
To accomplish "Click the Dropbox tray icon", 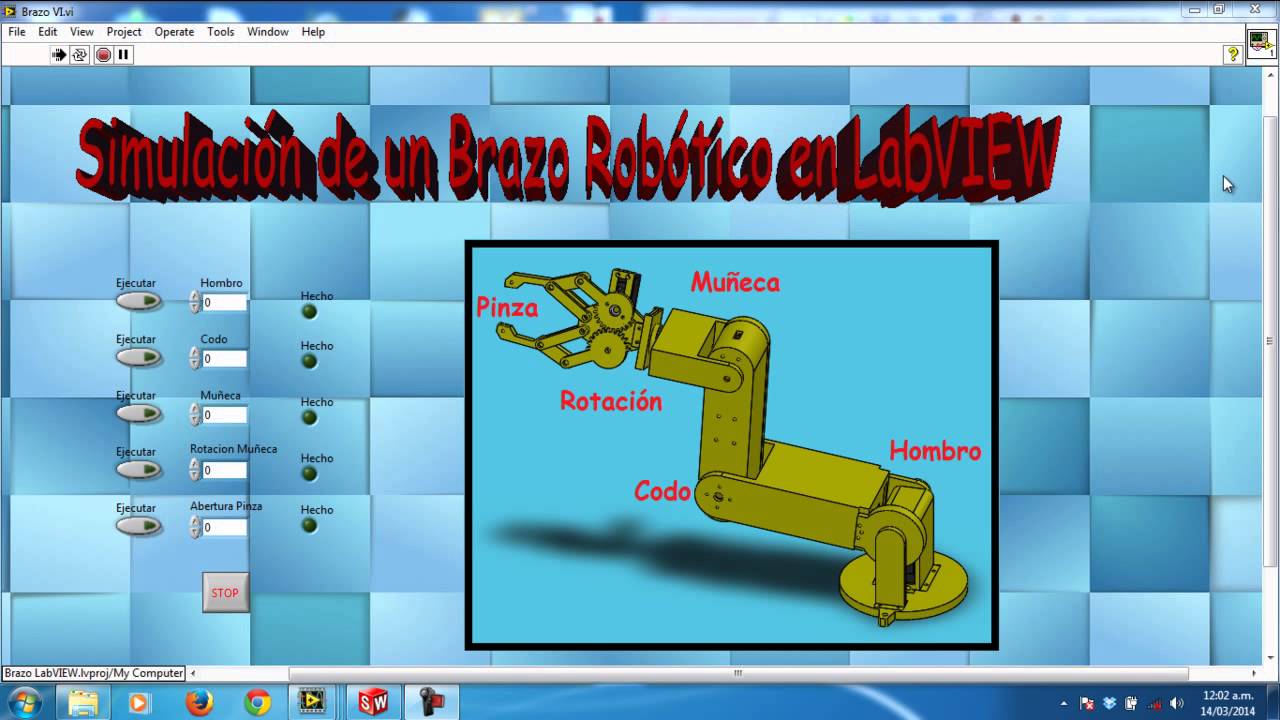I will (1109, 704).
